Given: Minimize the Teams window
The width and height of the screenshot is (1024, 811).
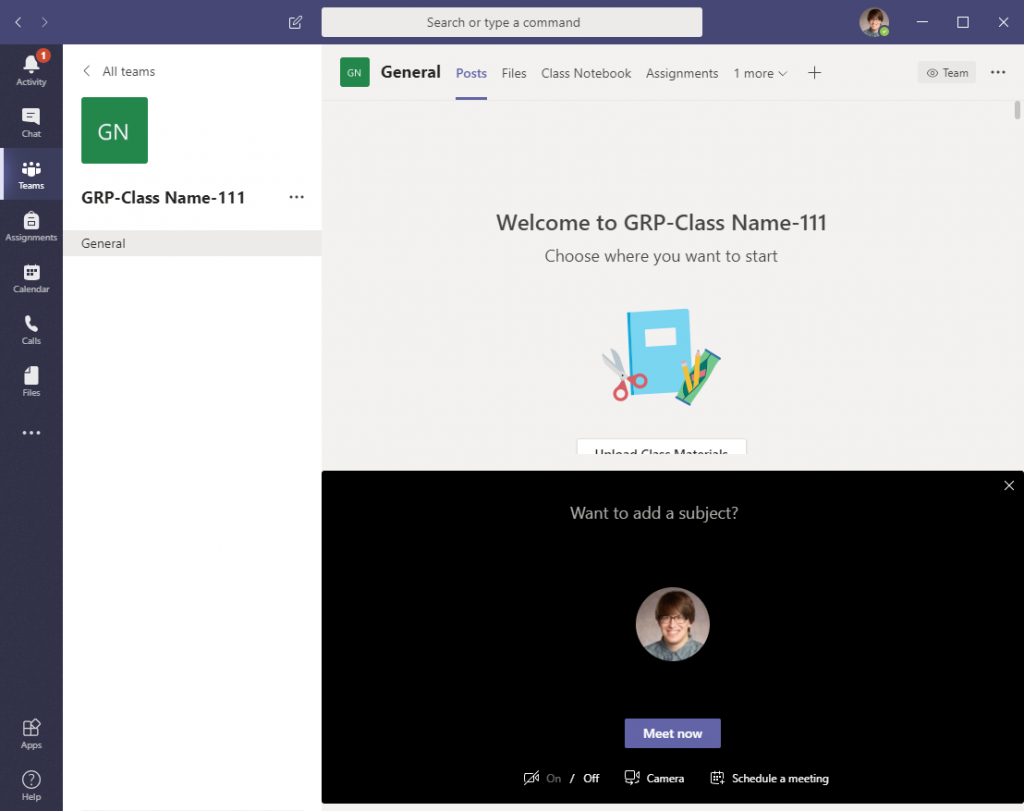Looking at the screenshot, I should [x=922, y=22].
